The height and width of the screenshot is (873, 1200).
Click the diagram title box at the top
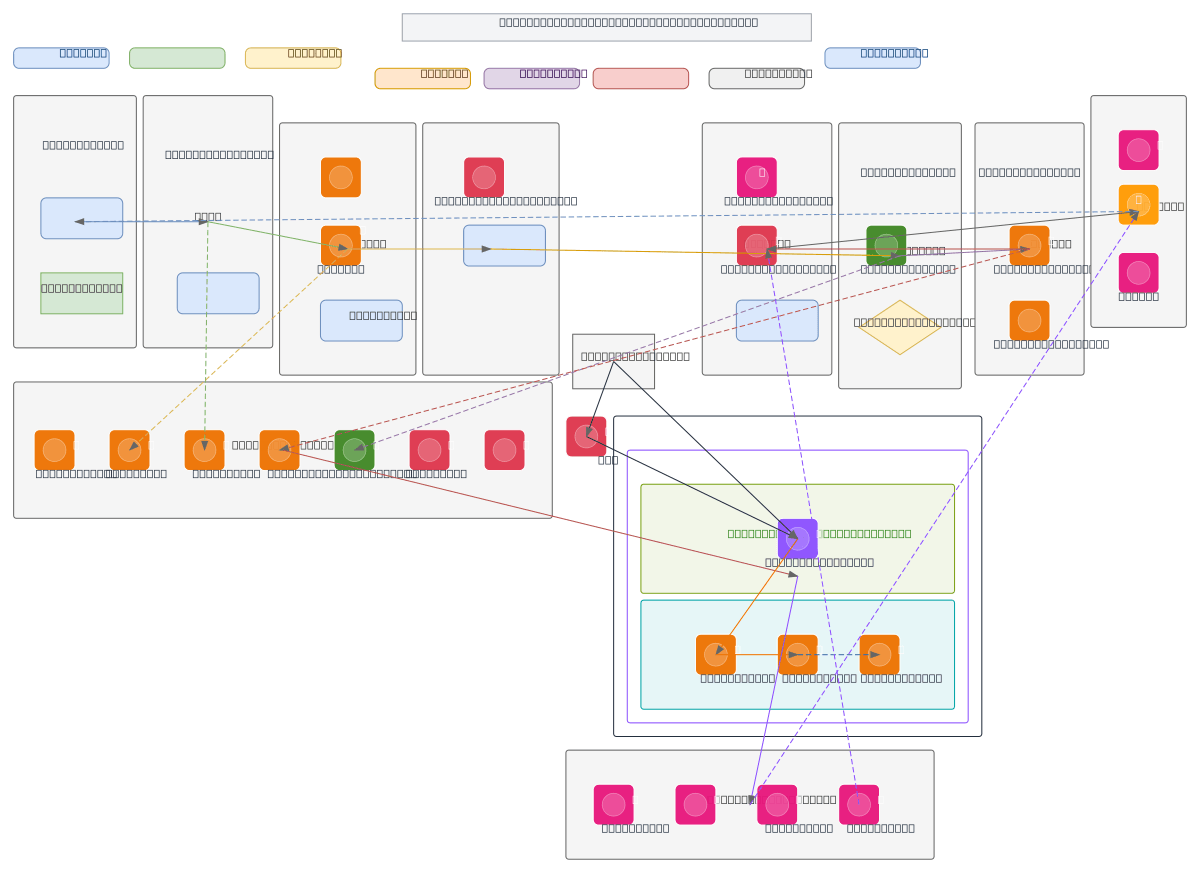[606, 27]
